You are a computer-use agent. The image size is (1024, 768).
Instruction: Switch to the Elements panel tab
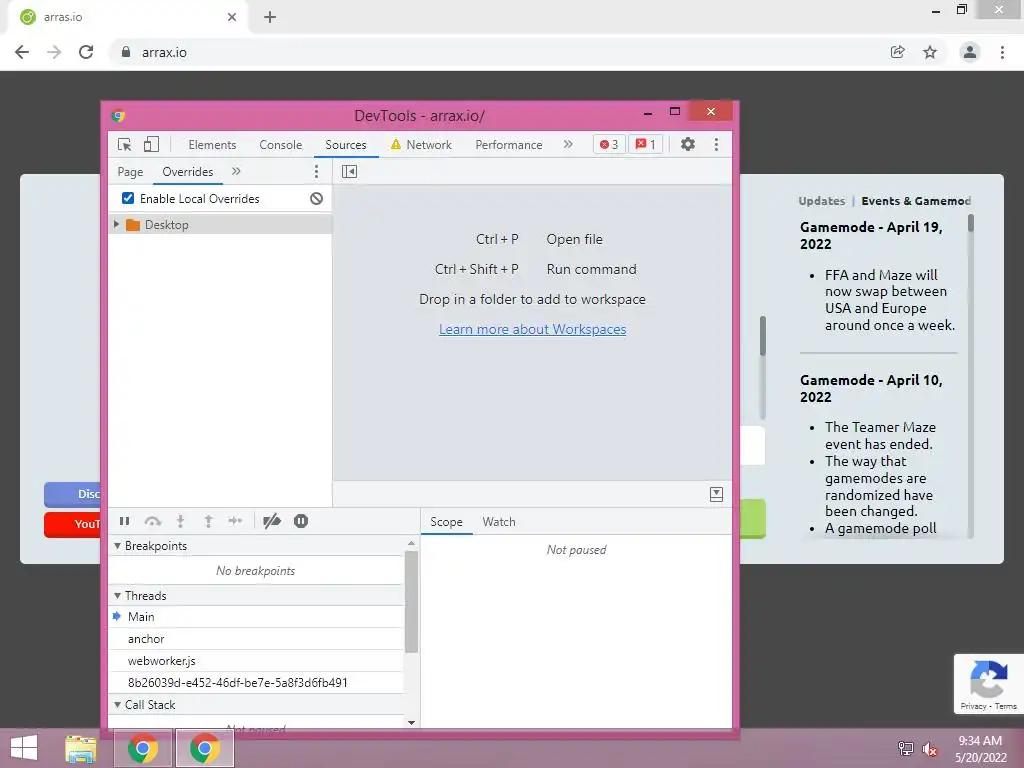point(212,145)
